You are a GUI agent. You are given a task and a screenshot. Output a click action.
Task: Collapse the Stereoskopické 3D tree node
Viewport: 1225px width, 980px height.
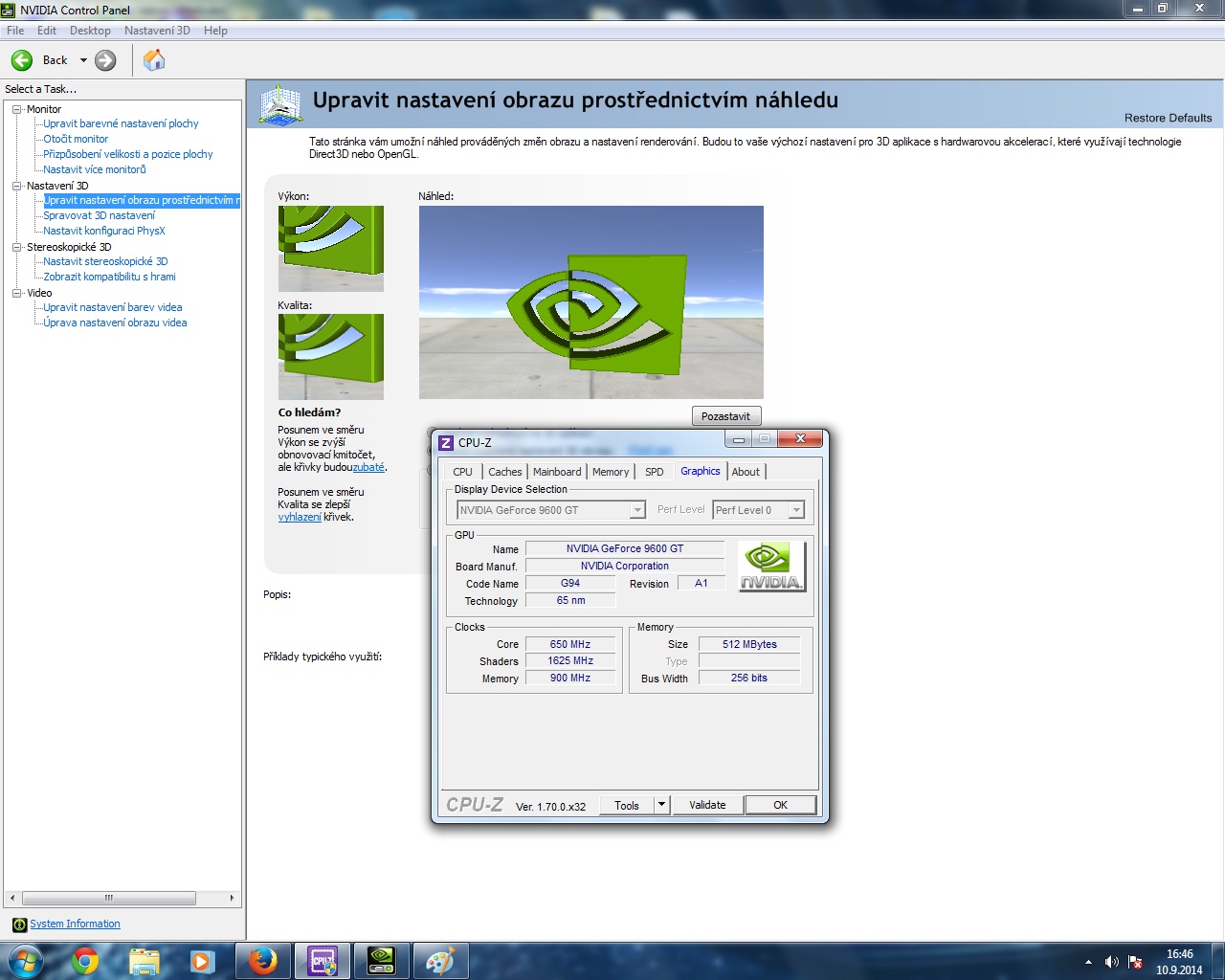pyautogui.click(x=16, y=247)
